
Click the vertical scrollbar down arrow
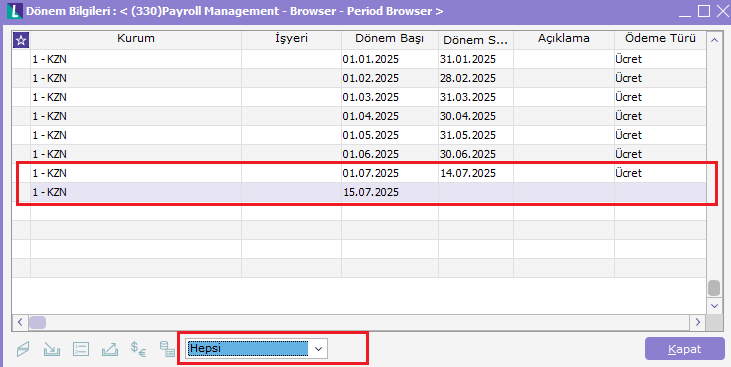coord(714,306)
